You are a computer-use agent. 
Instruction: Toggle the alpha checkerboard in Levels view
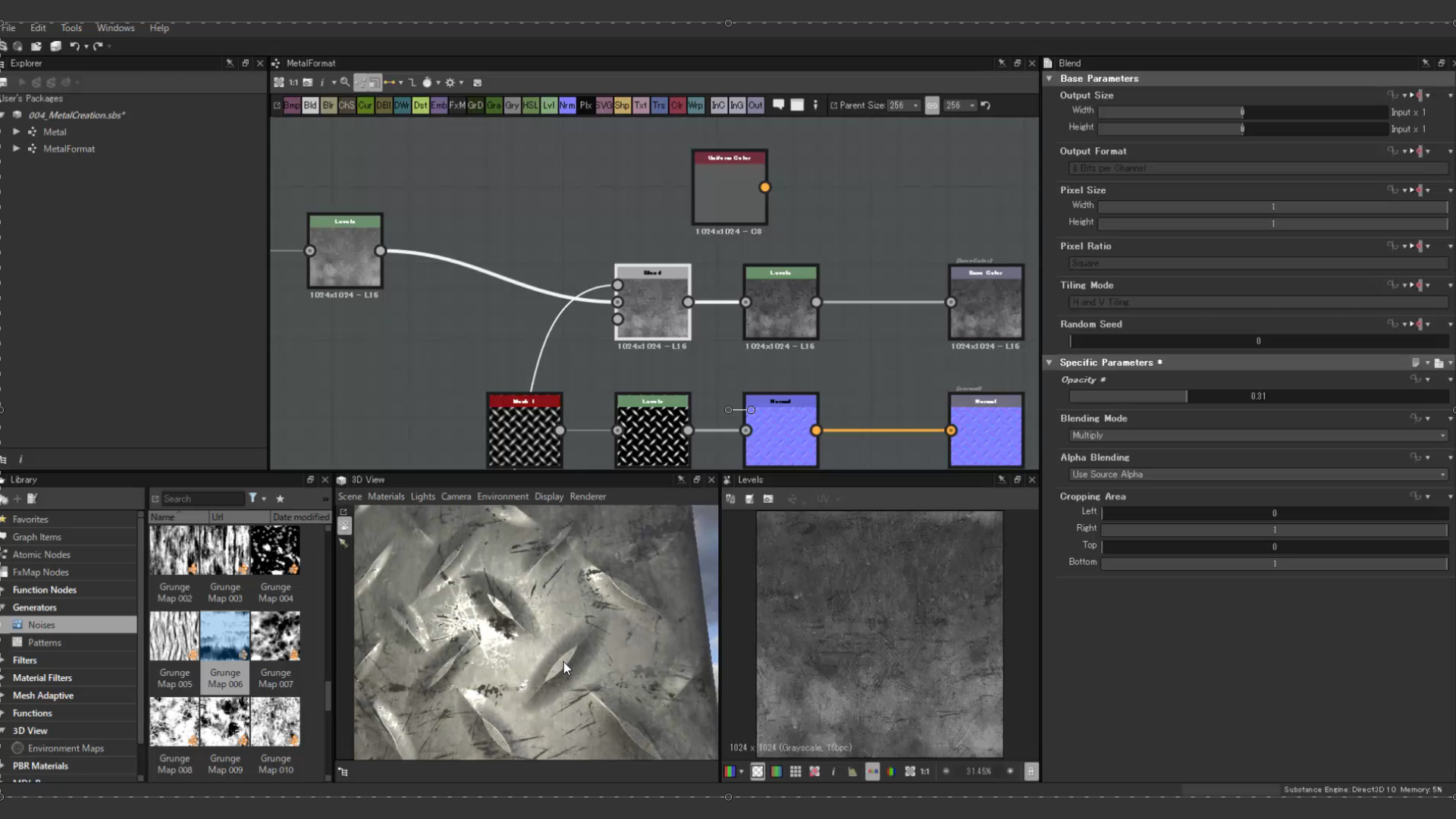click(758, 771)
